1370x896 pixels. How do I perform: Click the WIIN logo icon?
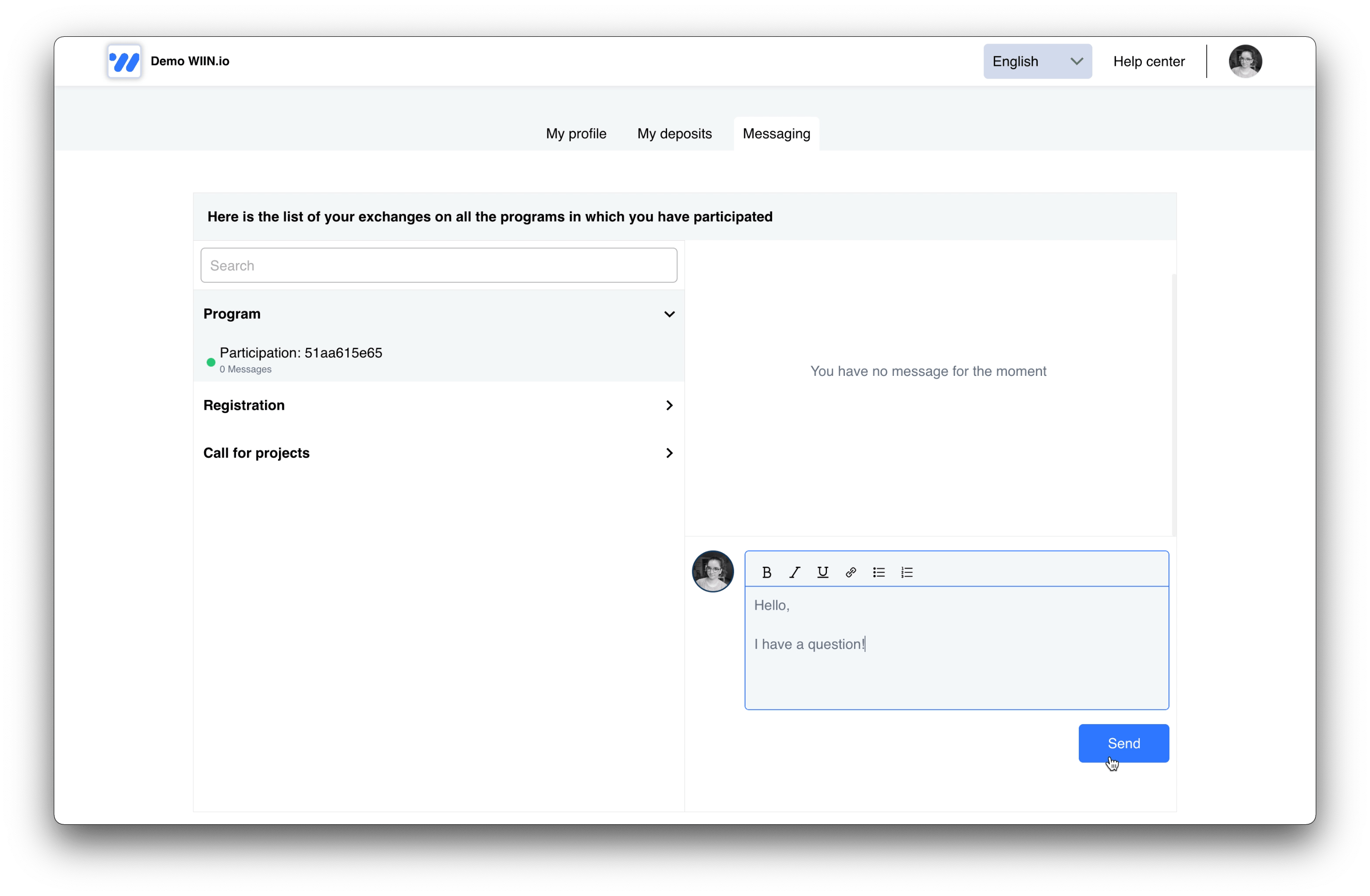click(125, 62)
